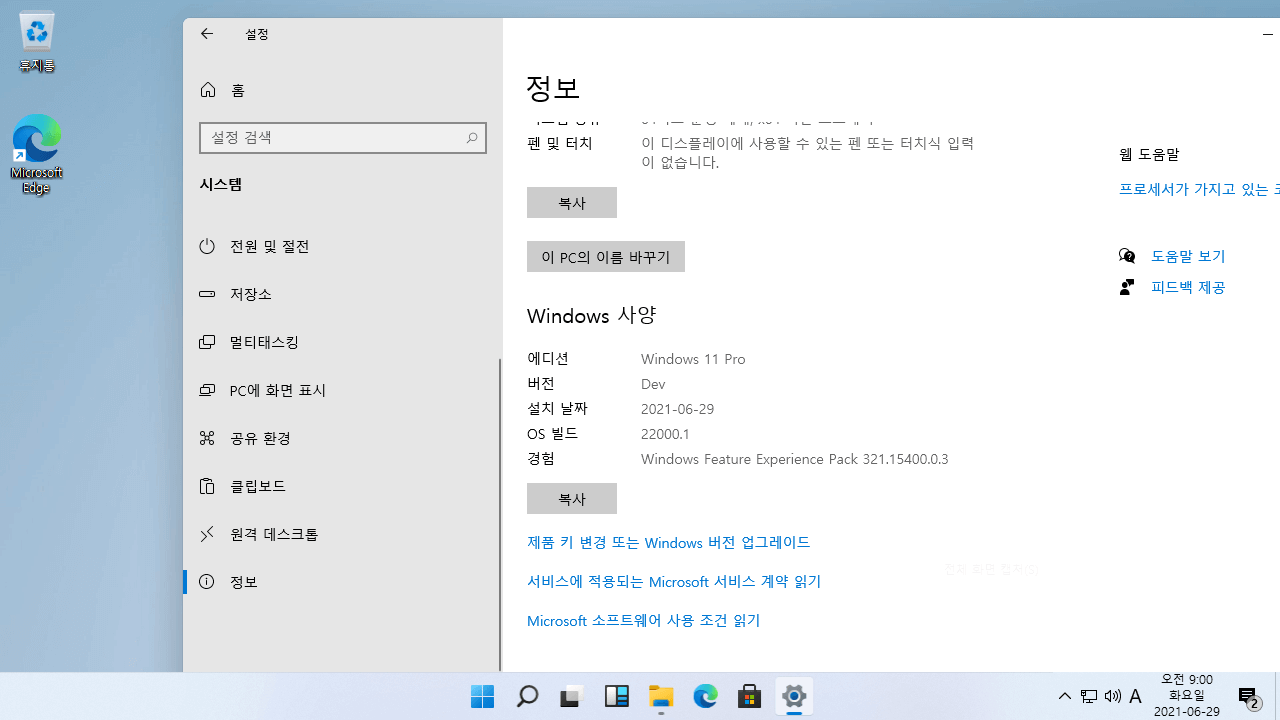Open the Microsoft Edge desktop shortcut
Image resolution: width=1280 pixels, height=720 pixels.
(37, 154)
